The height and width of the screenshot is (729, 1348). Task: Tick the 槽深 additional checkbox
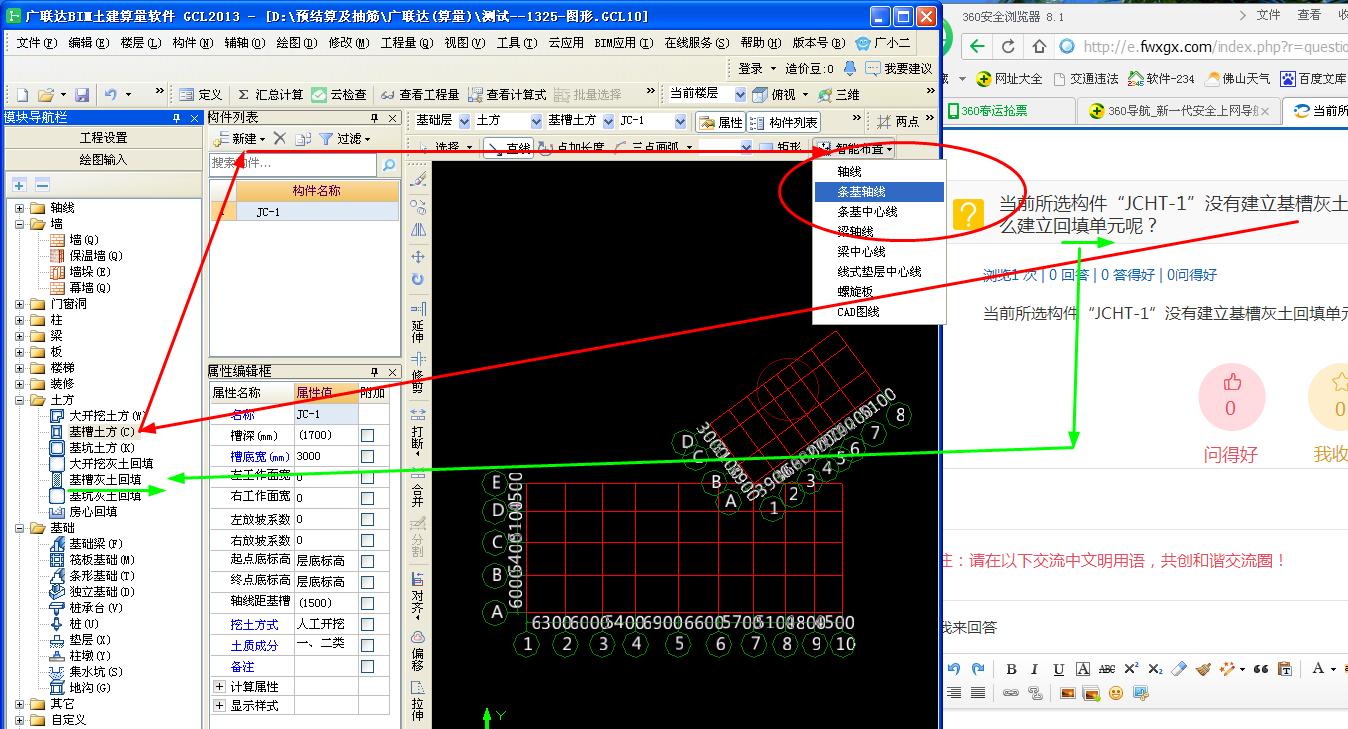coord(368,436)
